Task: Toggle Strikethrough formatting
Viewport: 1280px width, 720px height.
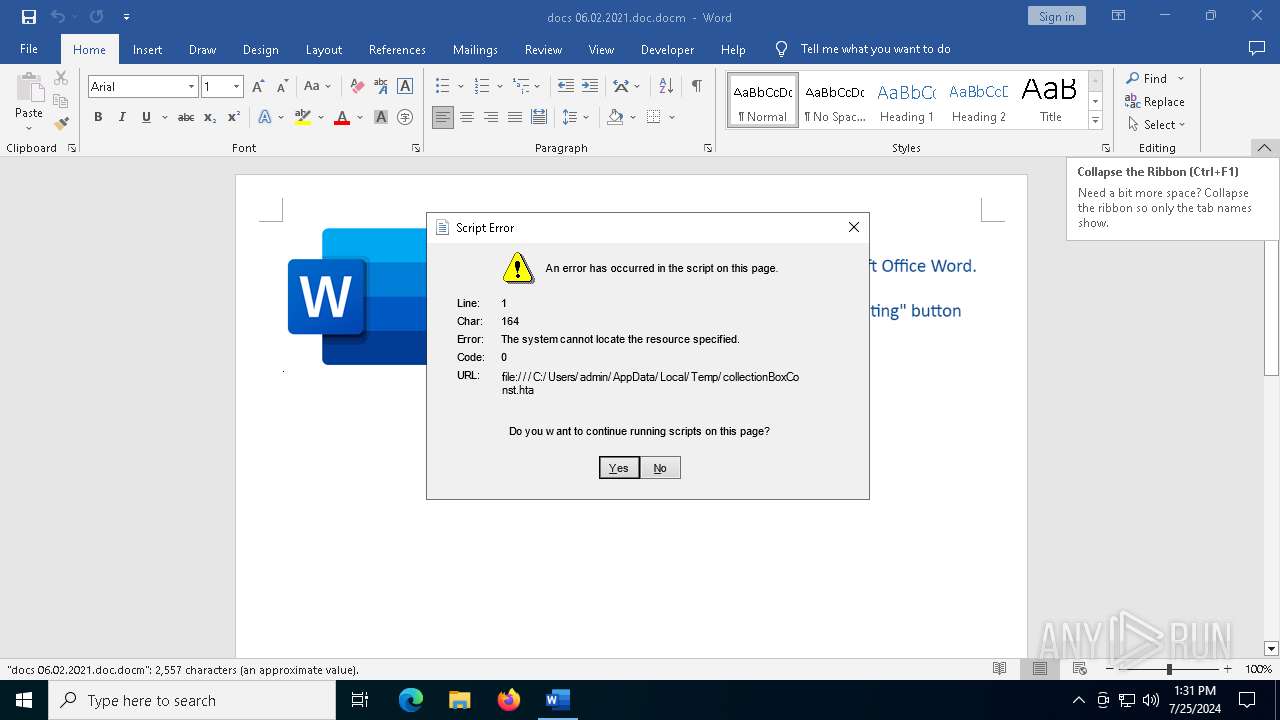Action: point(186,117)
